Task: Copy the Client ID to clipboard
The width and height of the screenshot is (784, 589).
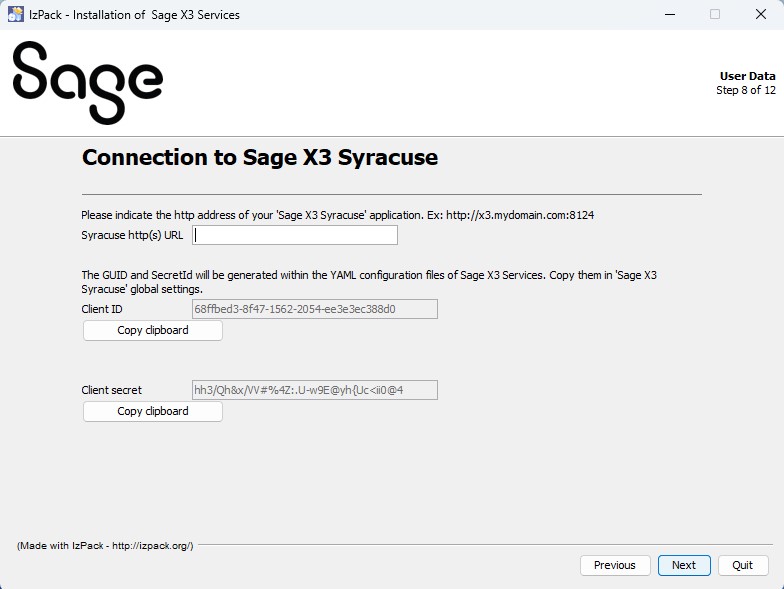Action: pos(153,330)
